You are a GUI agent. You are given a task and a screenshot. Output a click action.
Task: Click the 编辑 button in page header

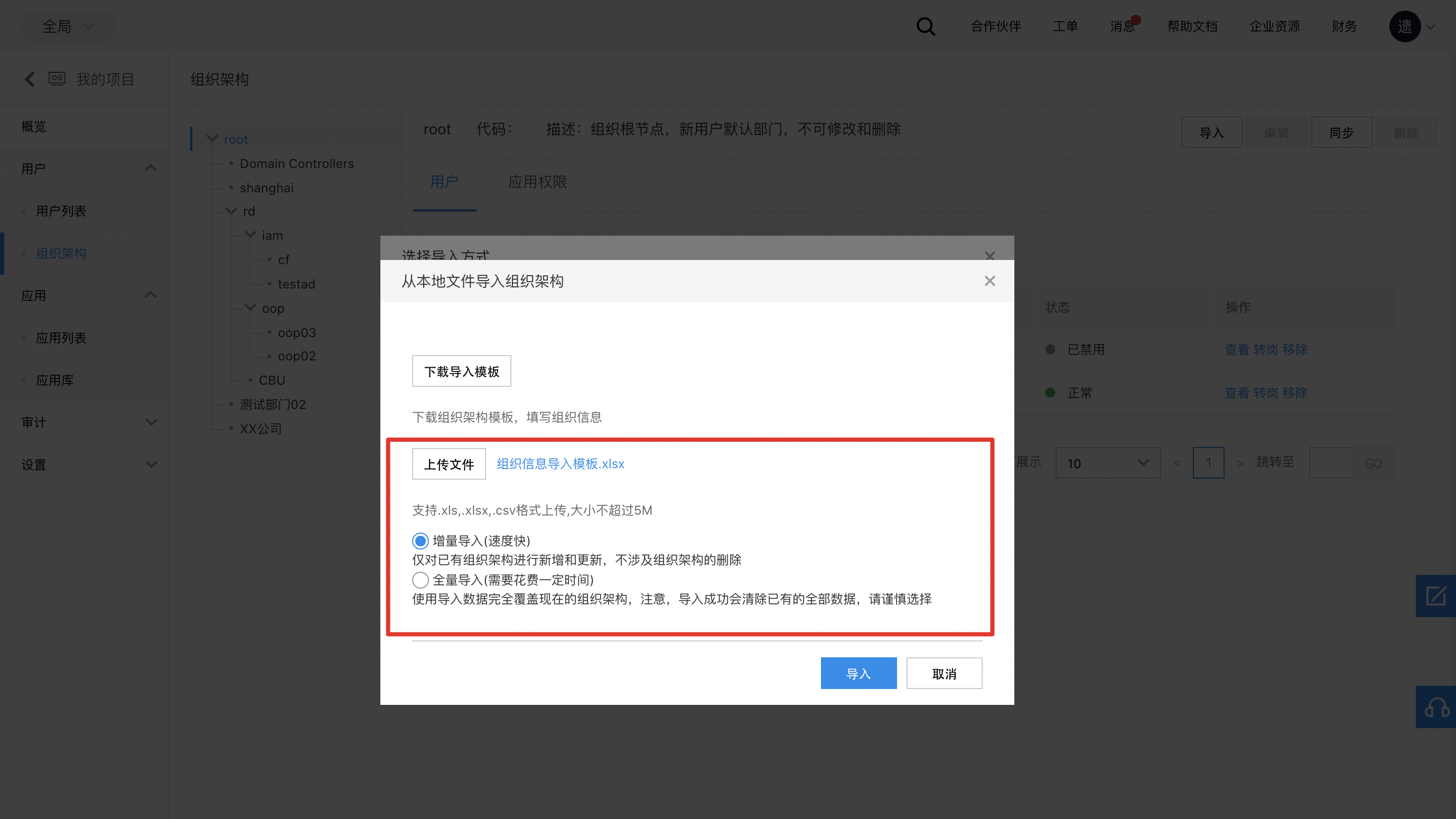(x=1277, y=132)
